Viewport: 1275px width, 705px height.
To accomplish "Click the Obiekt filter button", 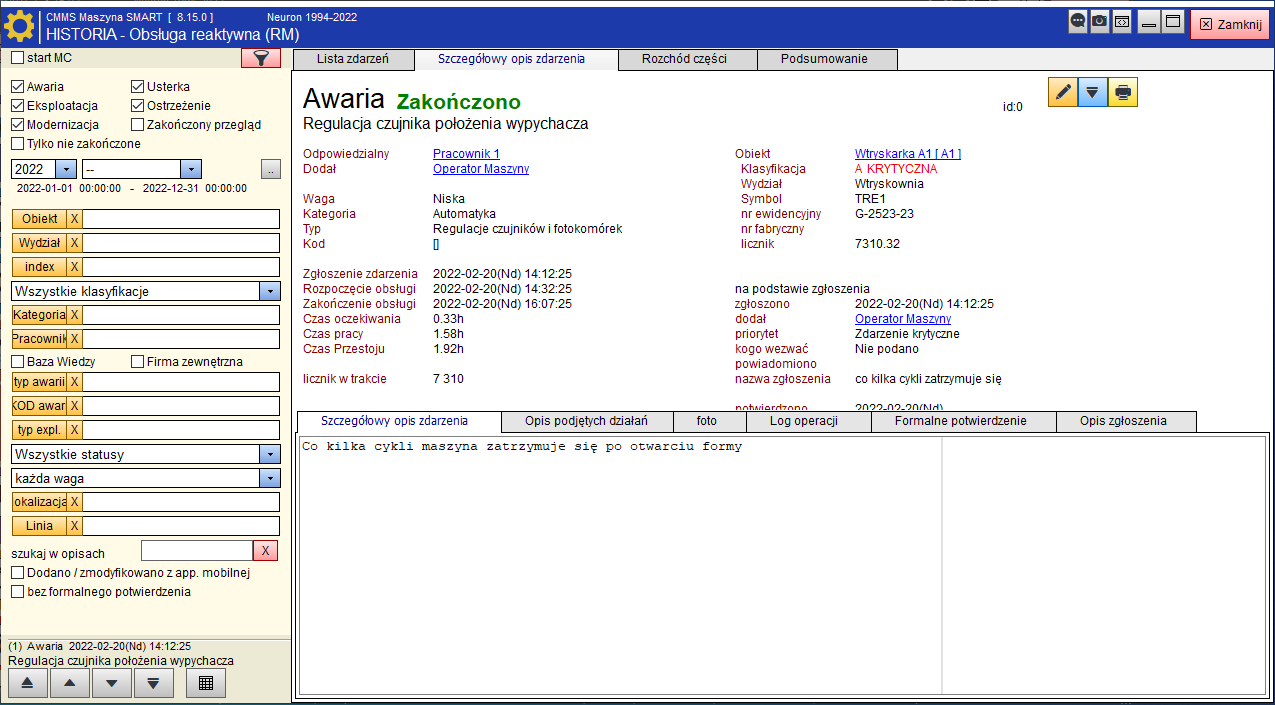I will [39, 219].
